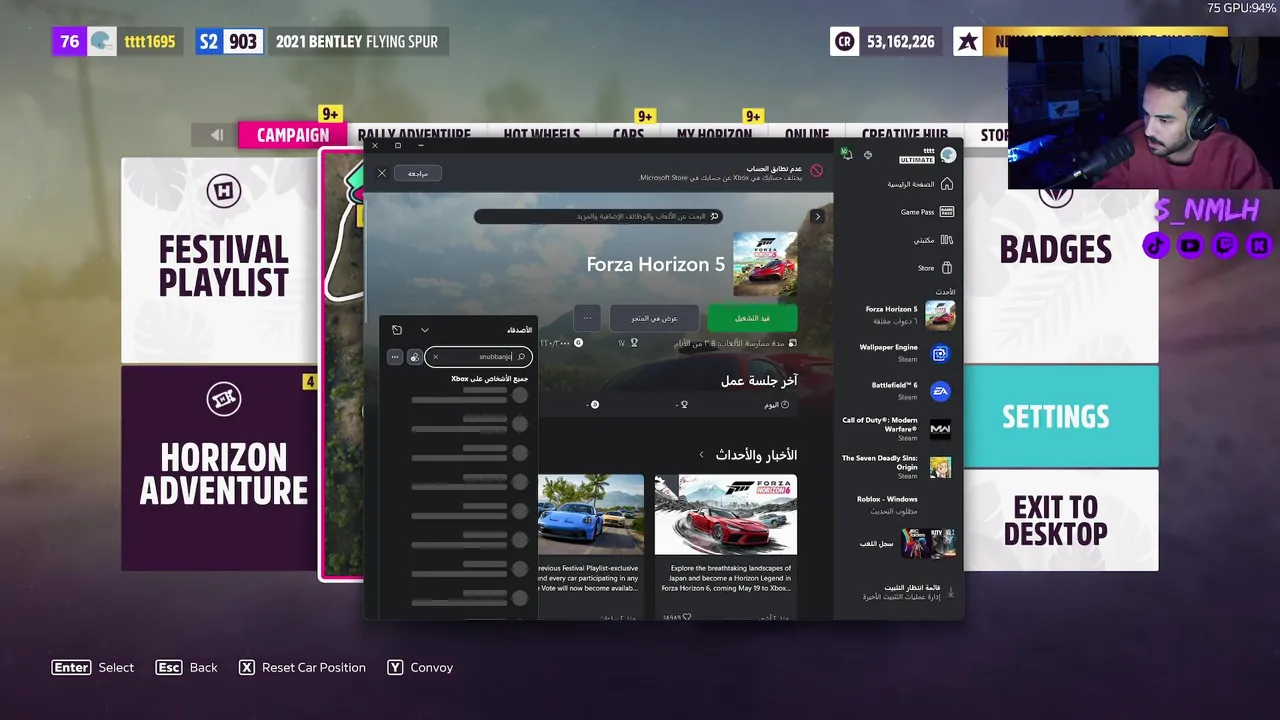
Task: Collapse the Friends panel chevron
Action: (x=424, y=330)
